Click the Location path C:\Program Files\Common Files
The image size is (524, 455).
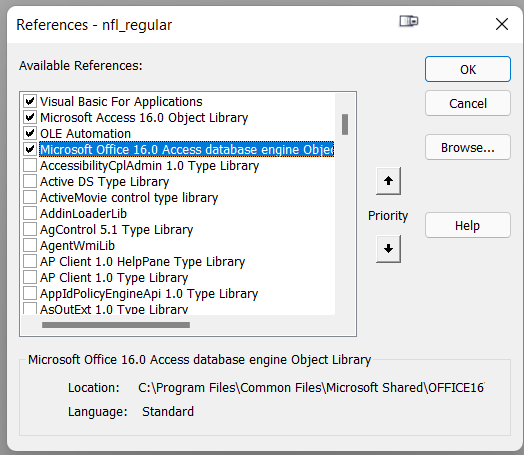point(311,388)
